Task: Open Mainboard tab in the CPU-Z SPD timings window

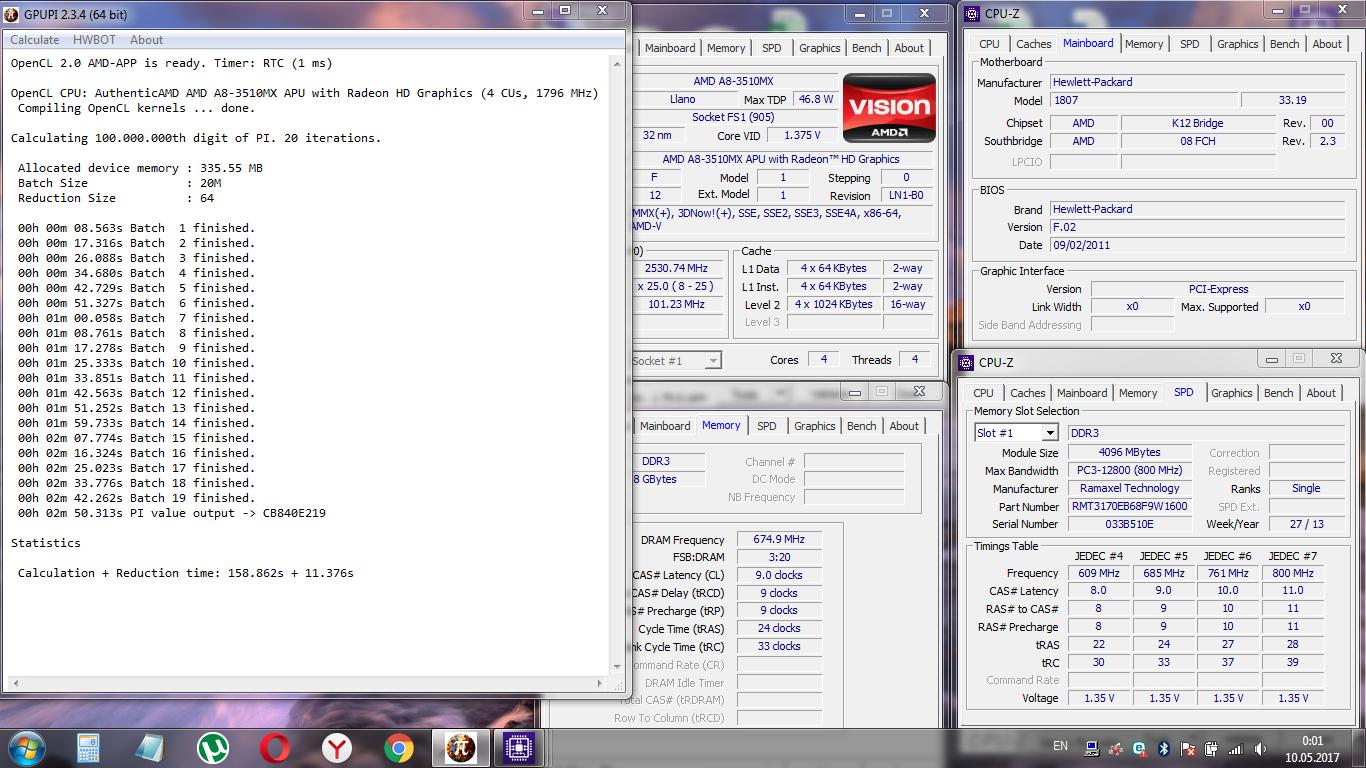Action: (1082, 394)
